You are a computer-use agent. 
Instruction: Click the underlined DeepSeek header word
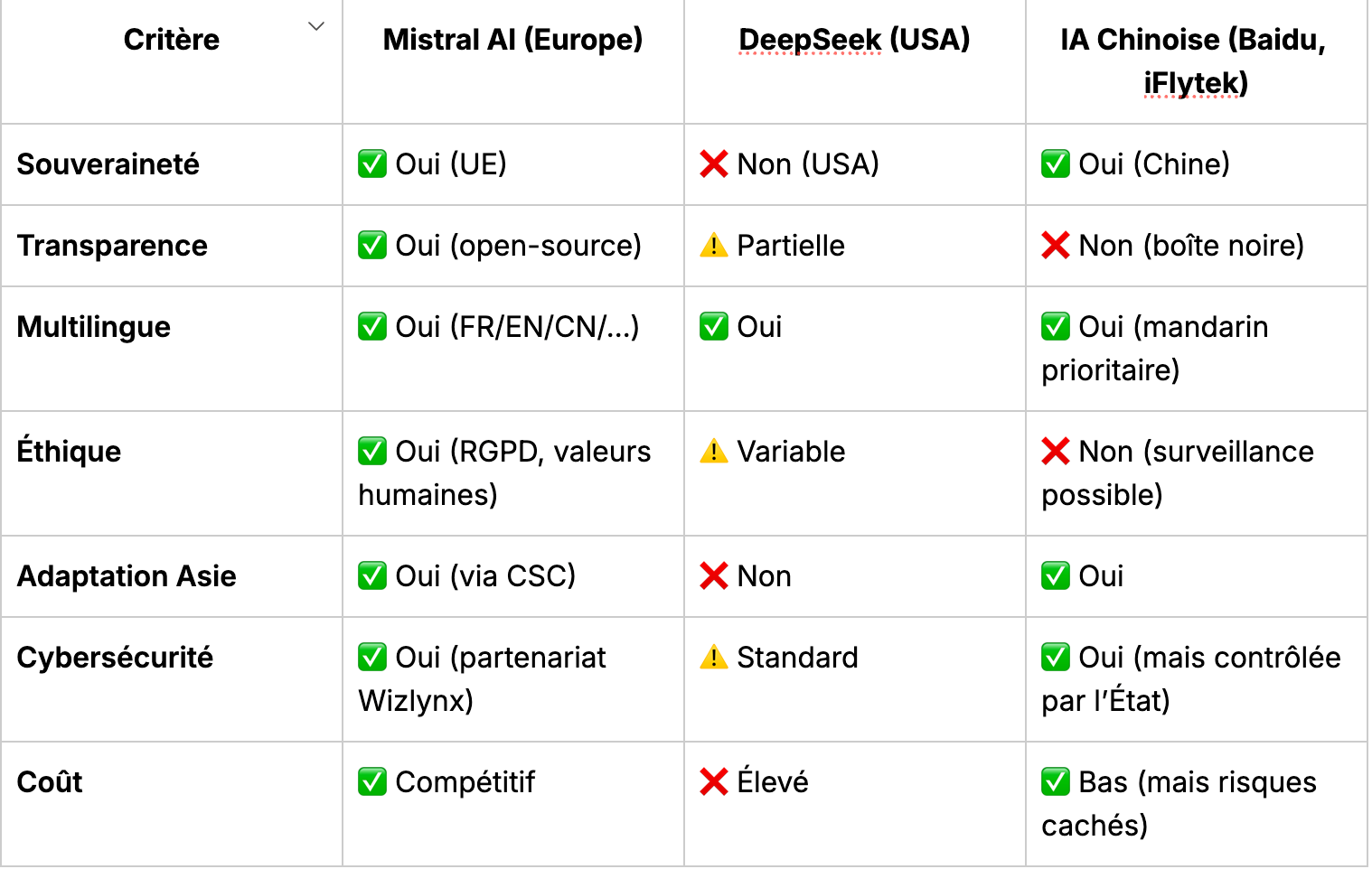coord(810,40)
